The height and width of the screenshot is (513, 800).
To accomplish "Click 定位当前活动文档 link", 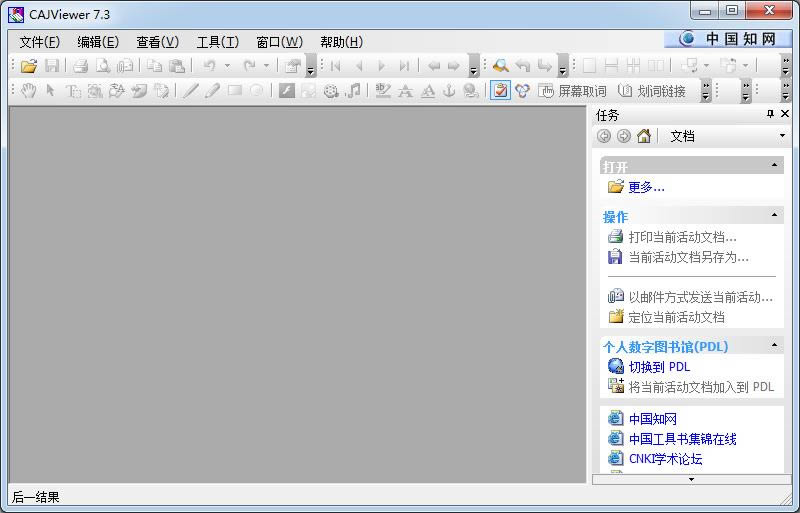I will tap(676, 317).
